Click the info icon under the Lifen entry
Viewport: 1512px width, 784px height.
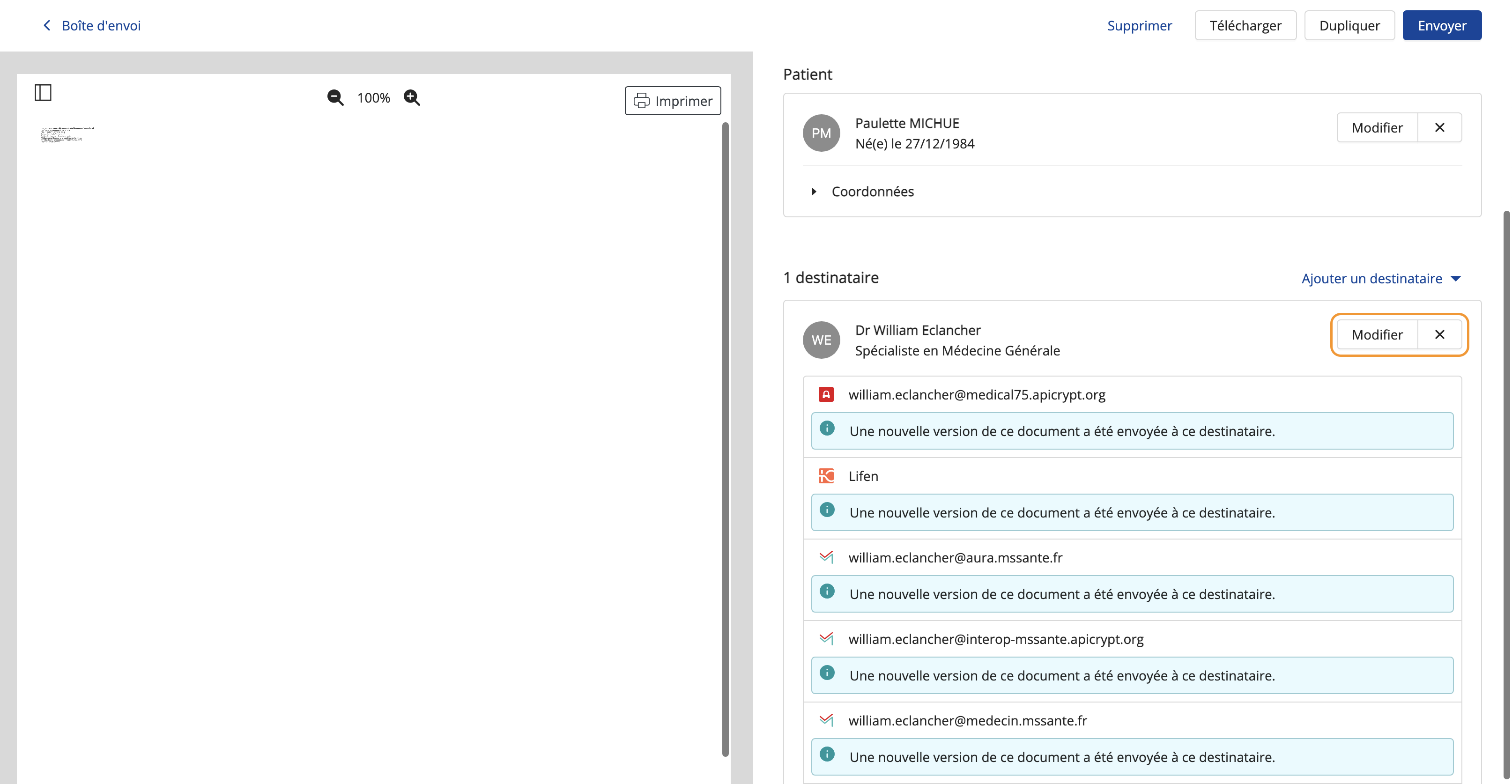827,510
